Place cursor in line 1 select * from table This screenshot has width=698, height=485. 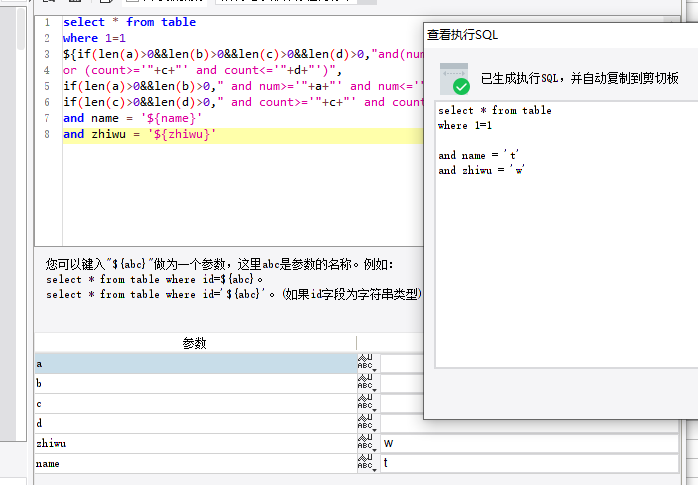click(129, 22)
